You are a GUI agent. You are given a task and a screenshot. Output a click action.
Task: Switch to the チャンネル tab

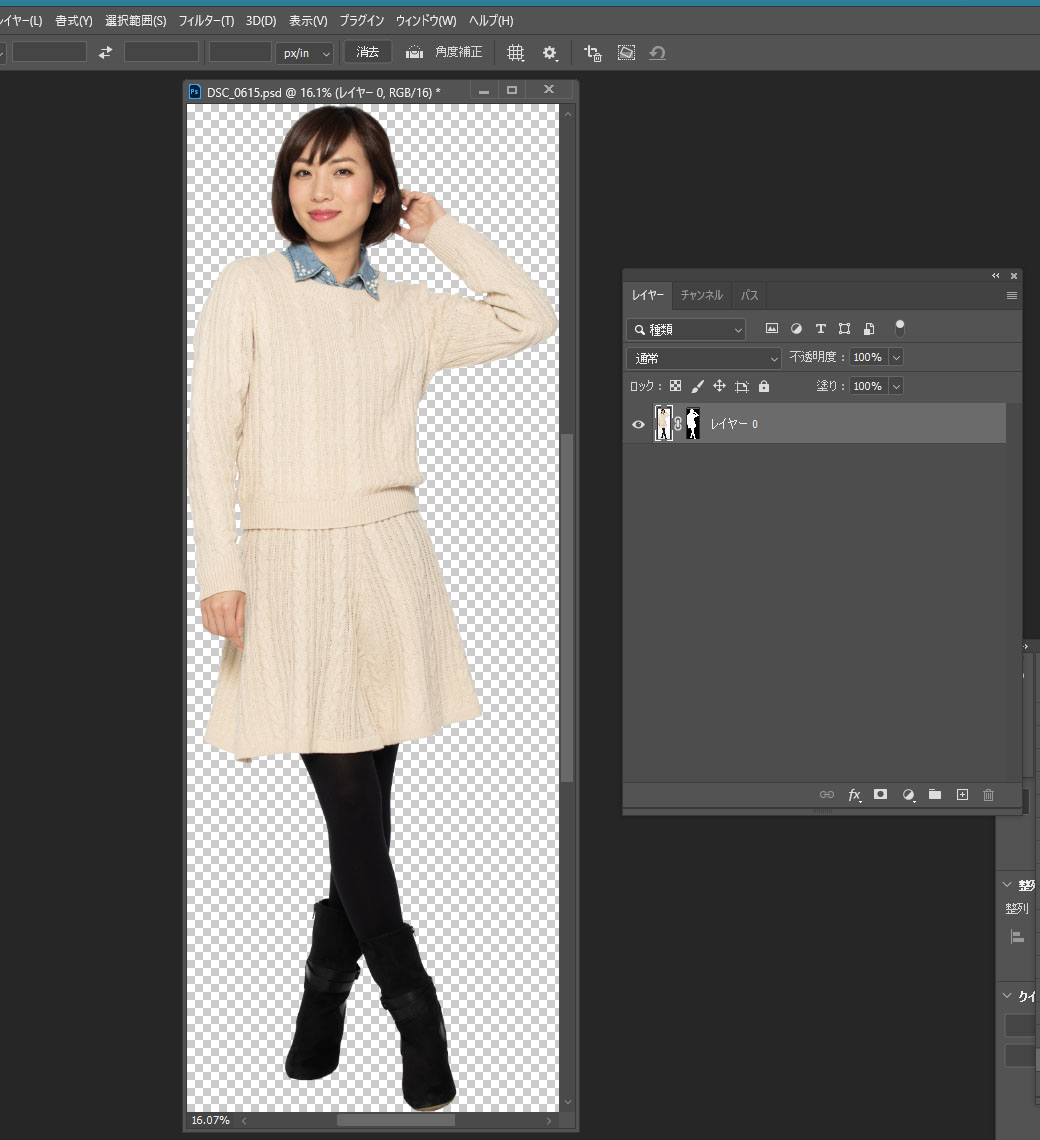[701, 295]
